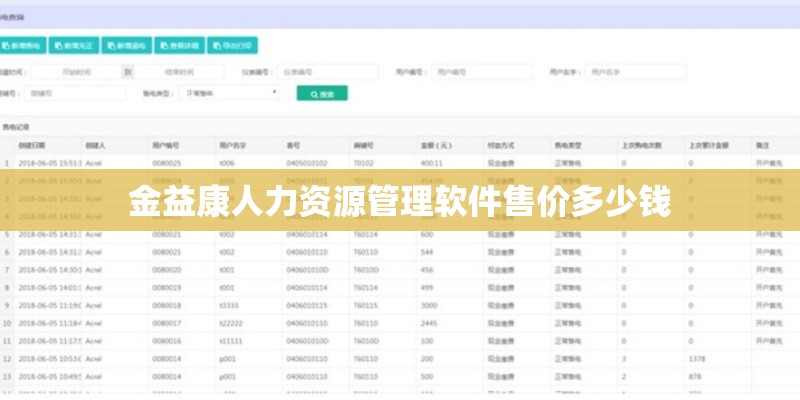This screenshot has height=400, width=800.
Task: Click the 售电类型 table column header
Action: [x=568, y=145]
